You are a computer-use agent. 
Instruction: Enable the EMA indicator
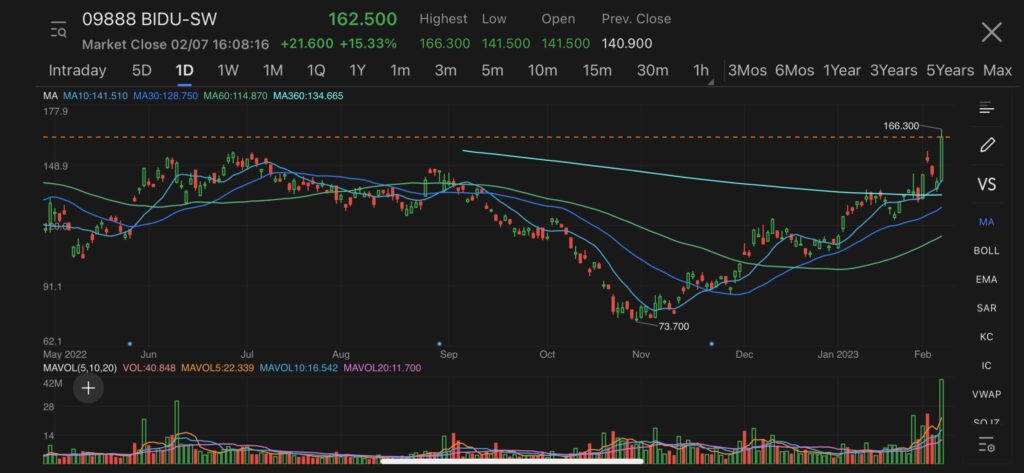point(987,279)
